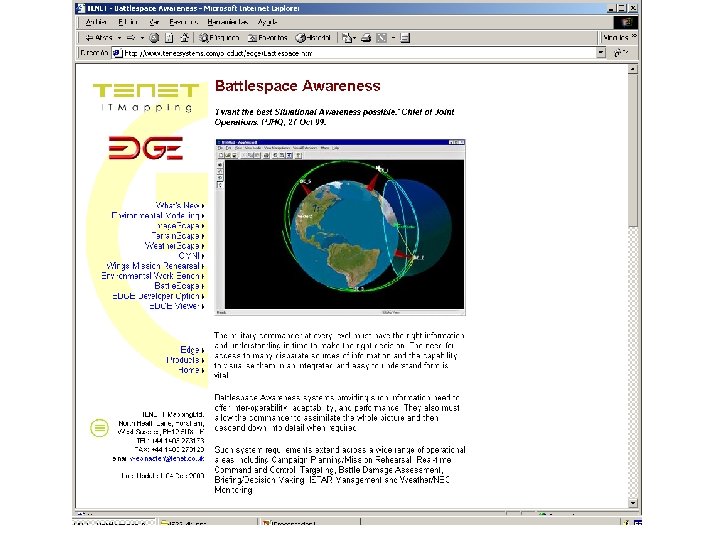The height and width of the screenshot is (540, 720).
Task: Click the Discuss toolbar icon
Action: (x=405, y=38)
